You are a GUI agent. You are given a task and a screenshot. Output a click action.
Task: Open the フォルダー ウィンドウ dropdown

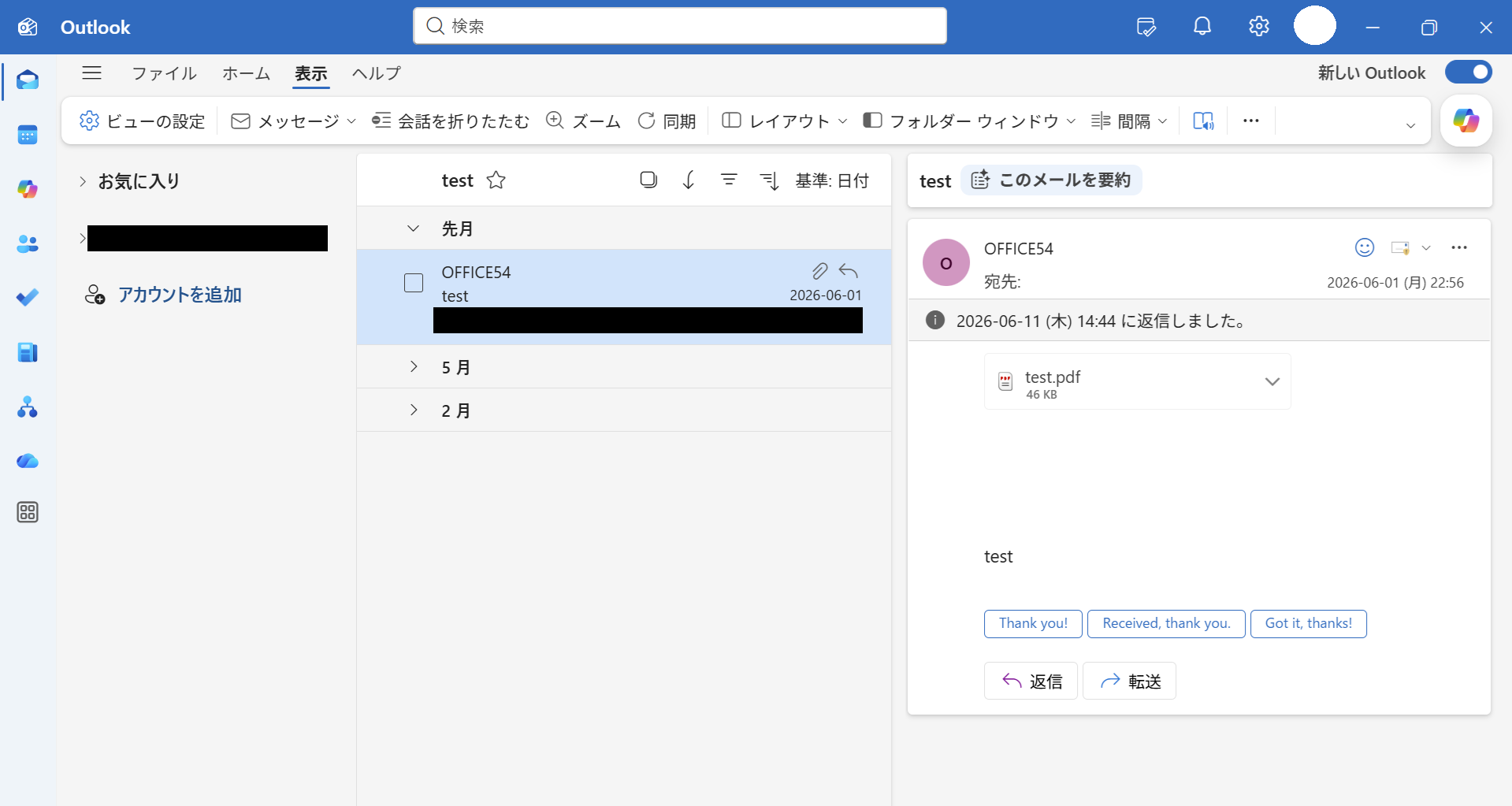[970, 121]
